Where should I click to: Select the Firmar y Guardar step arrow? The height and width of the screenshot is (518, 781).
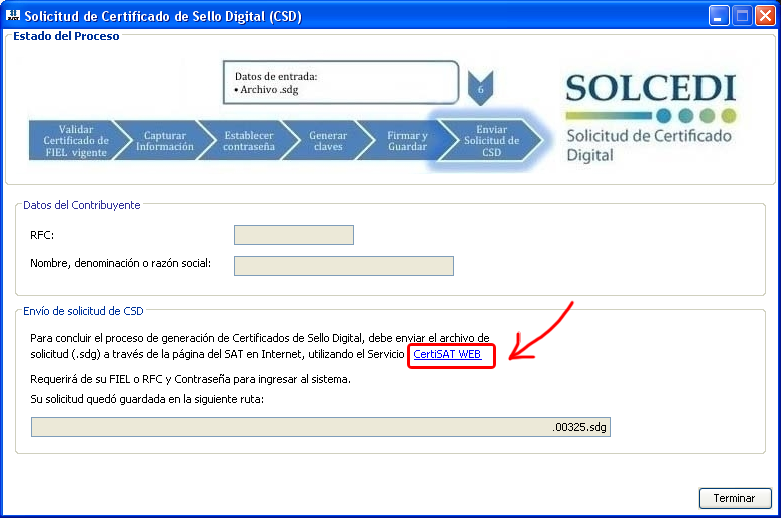click(x=405, y=141)
